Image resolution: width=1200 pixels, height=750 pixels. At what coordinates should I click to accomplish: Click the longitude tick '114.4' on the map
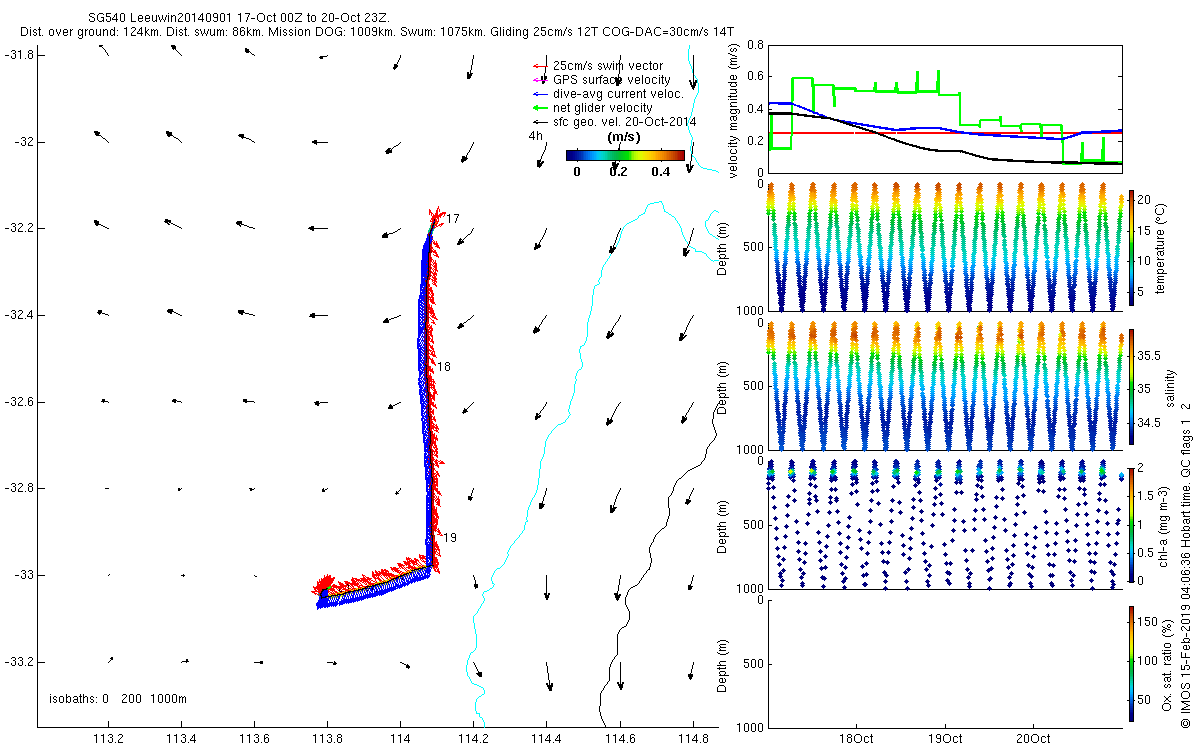(x=547, y=739)
